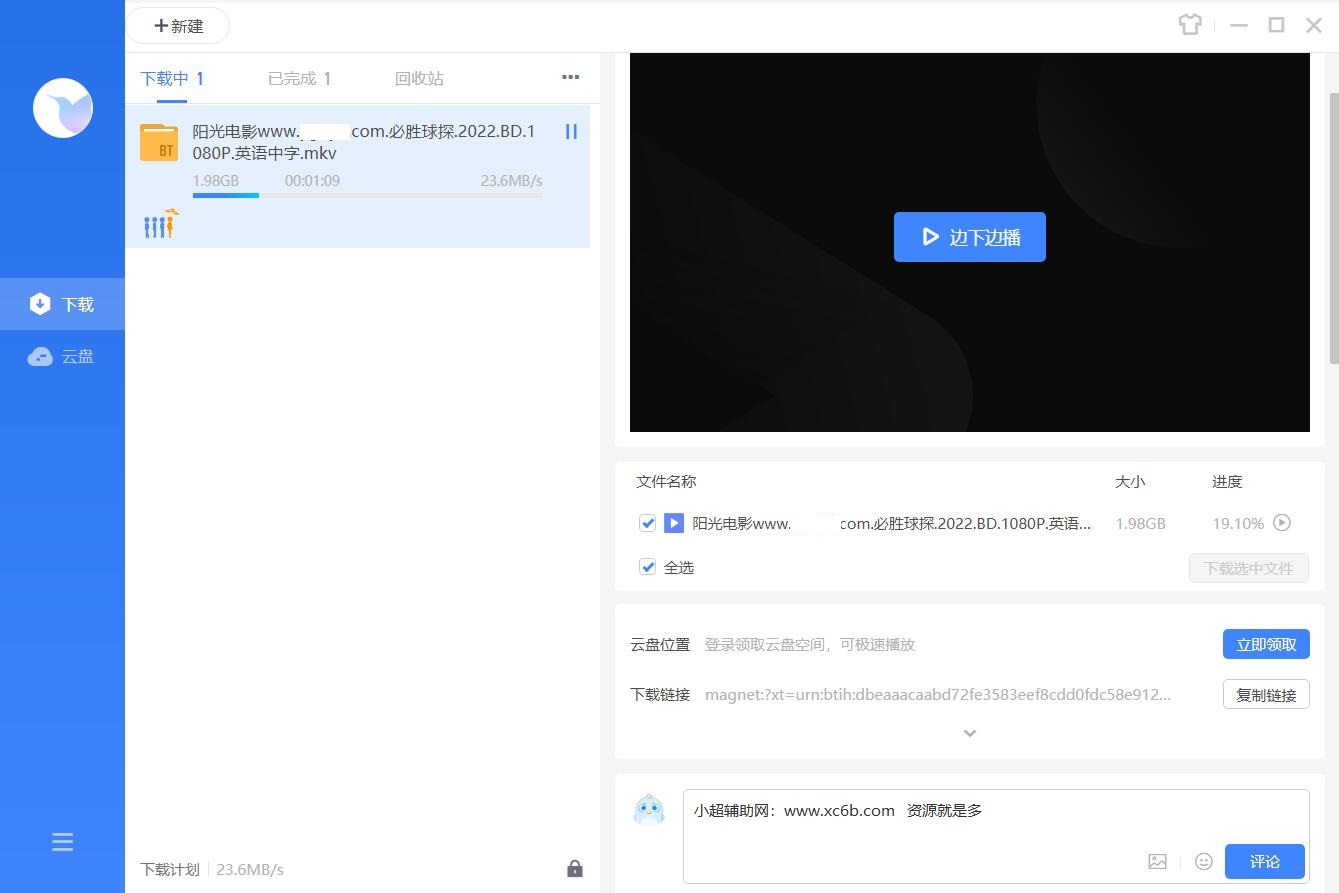Screen dimensions: 1339x893
Task: Click the seeding peers icon below the task
Action: coord(159,223)
